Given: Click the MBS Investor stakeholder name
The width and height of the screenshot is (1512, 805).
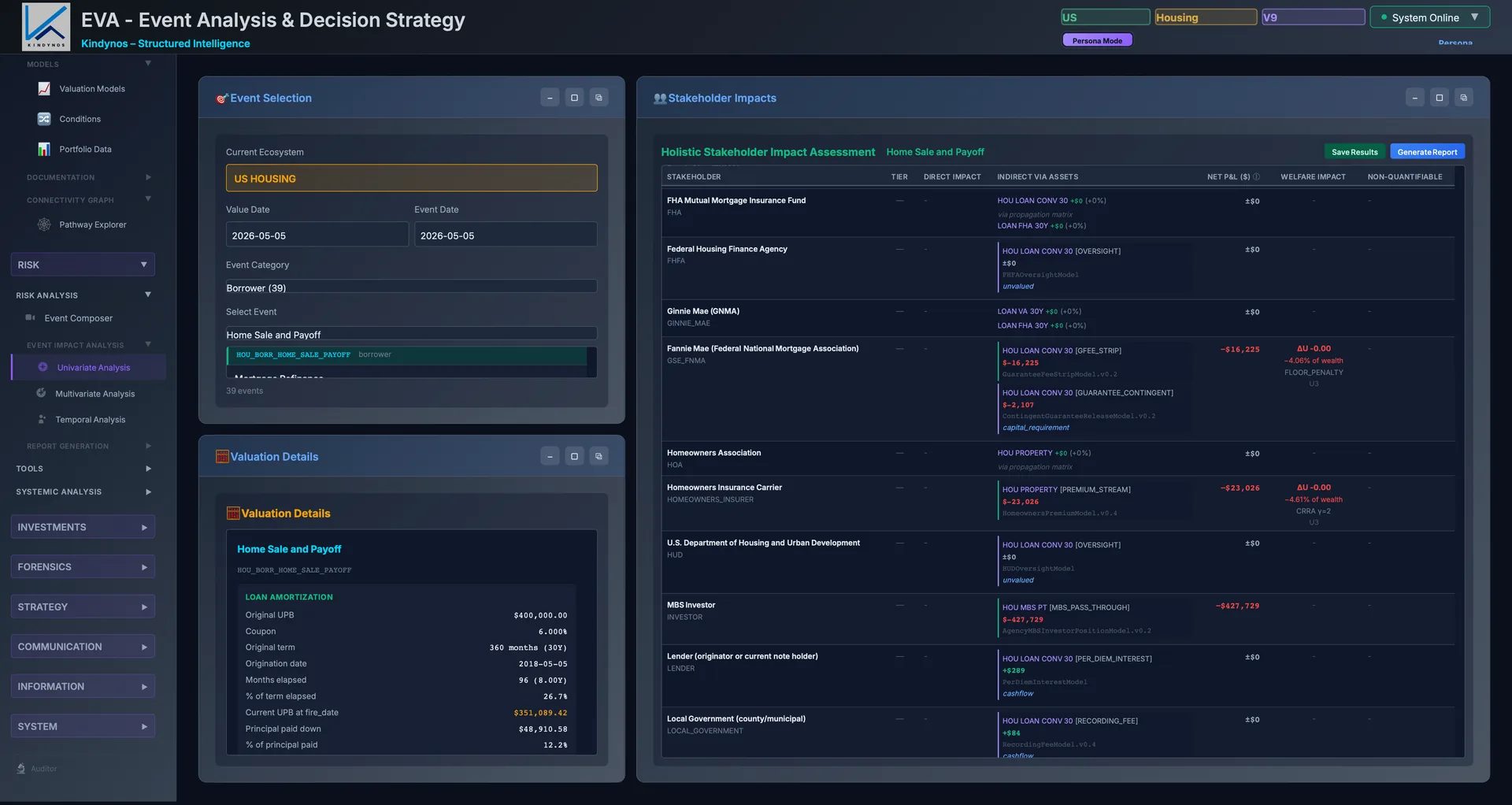Looking at the screenshot, I should pyautogui.click(x=691, y=605).
